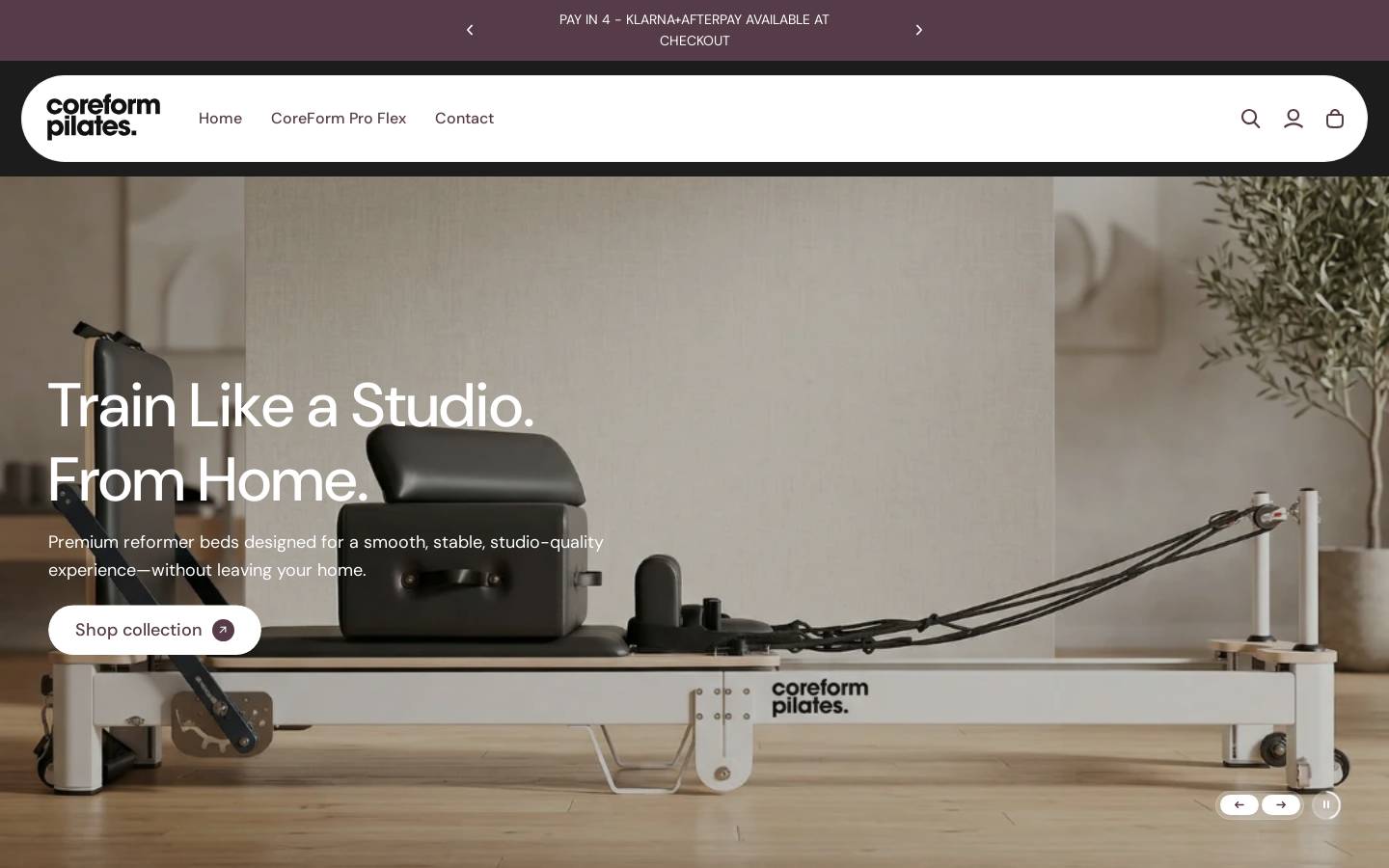This screenshot has width=1389, height=868.
Task: Click the 'Premium reformer beds' description text
Action: pyautogui.click(x=326, y=556)
